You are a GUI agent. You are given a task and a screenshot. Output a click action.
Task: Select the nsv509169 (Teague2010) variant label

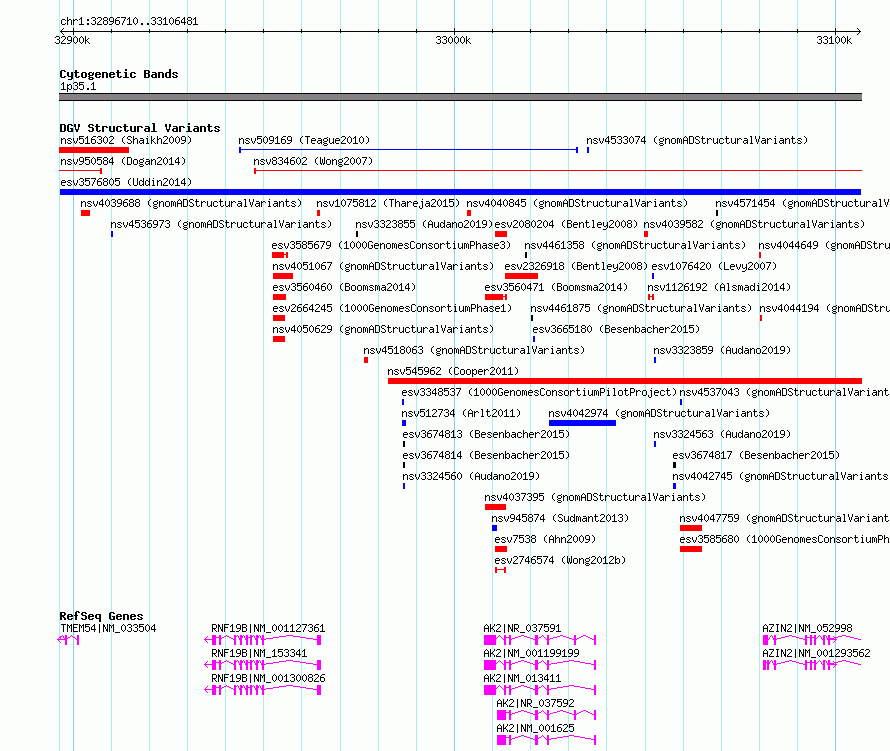coord(304,140)
